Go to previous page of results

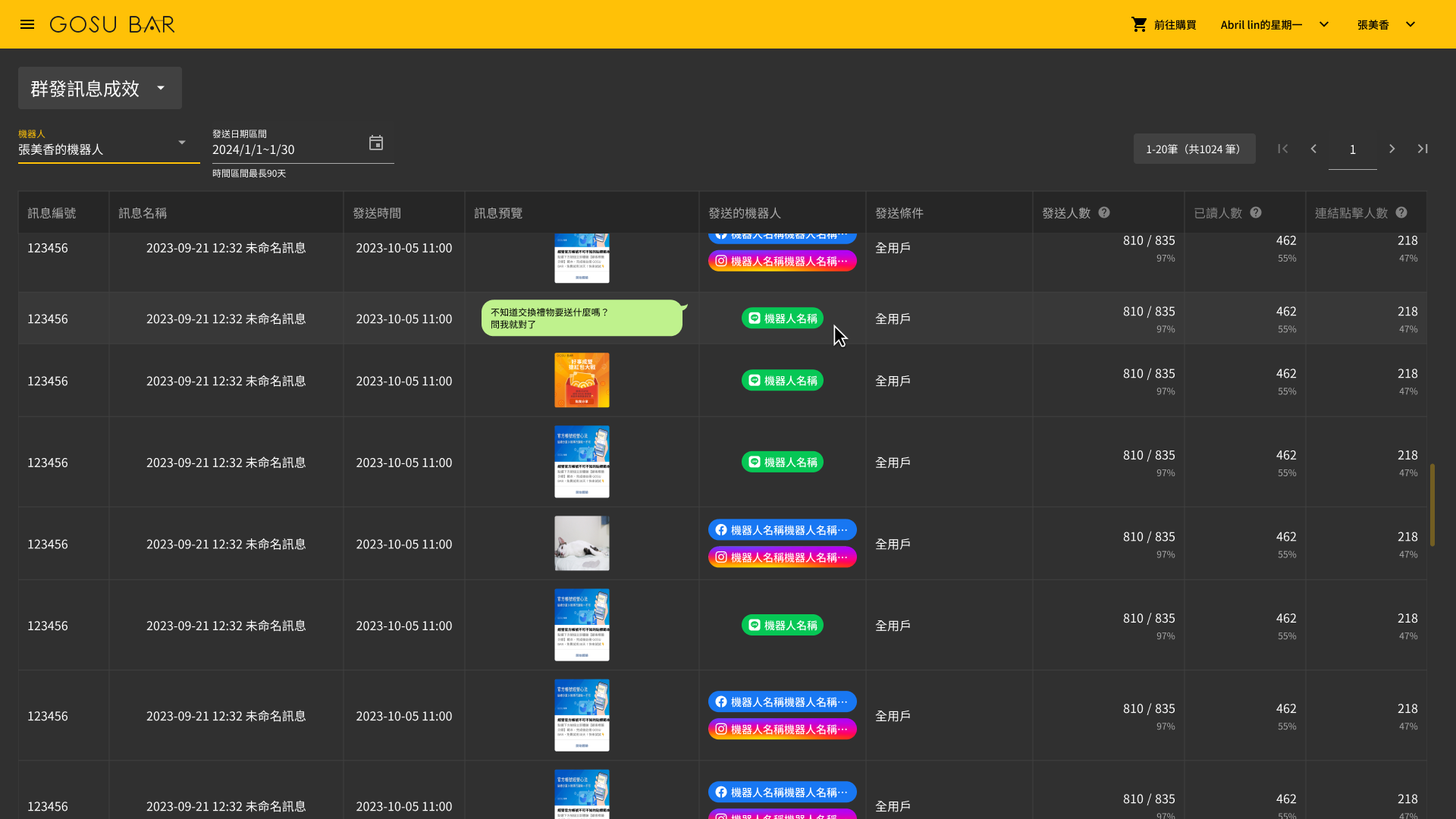click(x=1313, y=149)
